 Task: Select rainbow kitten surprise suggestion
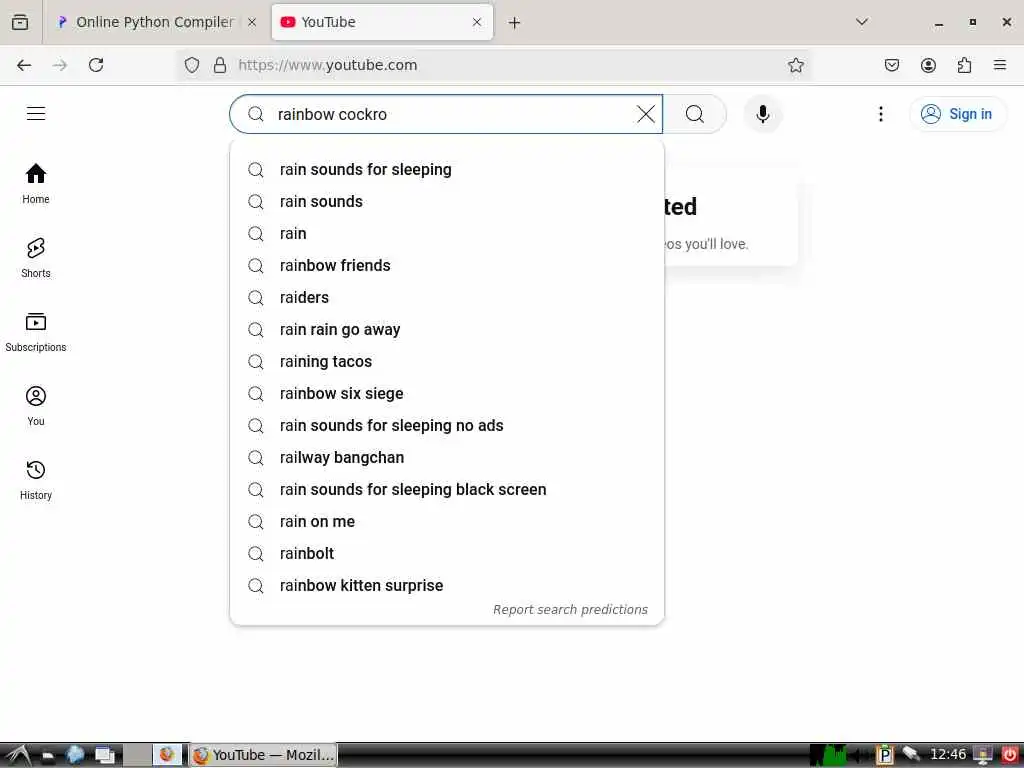tap(447, 586)
